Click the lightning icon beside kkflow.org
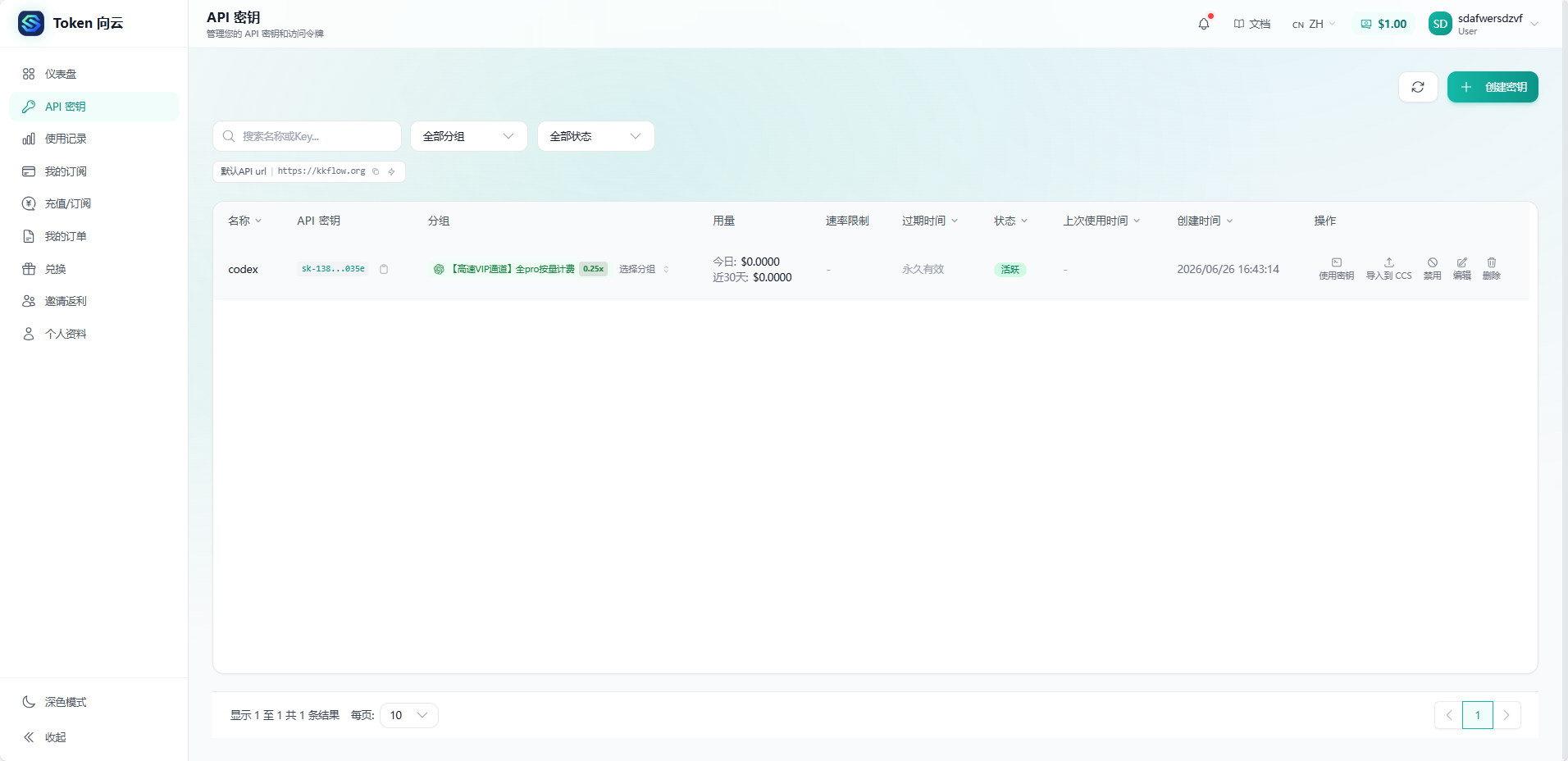The height and width of the screenshot is (761, 1568). (392, 171)
